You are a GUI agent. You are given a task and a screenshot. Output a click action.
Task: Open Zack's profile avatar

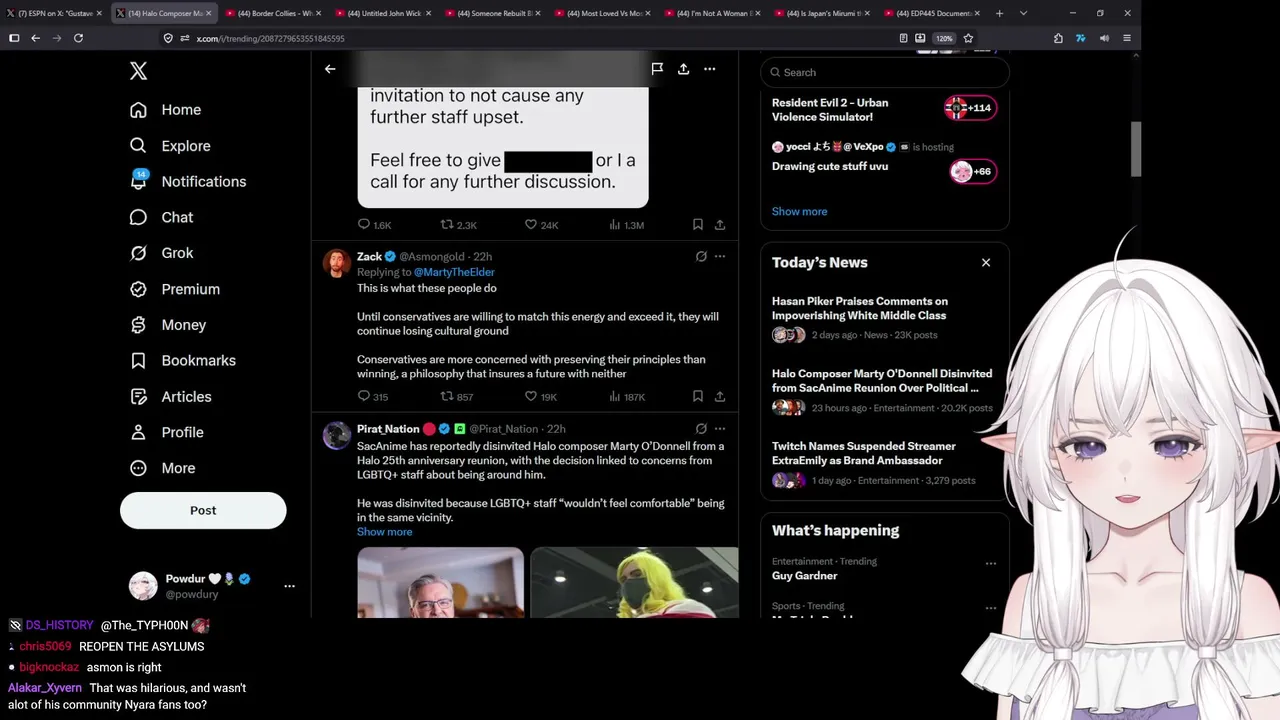click(x=337, y=263)
